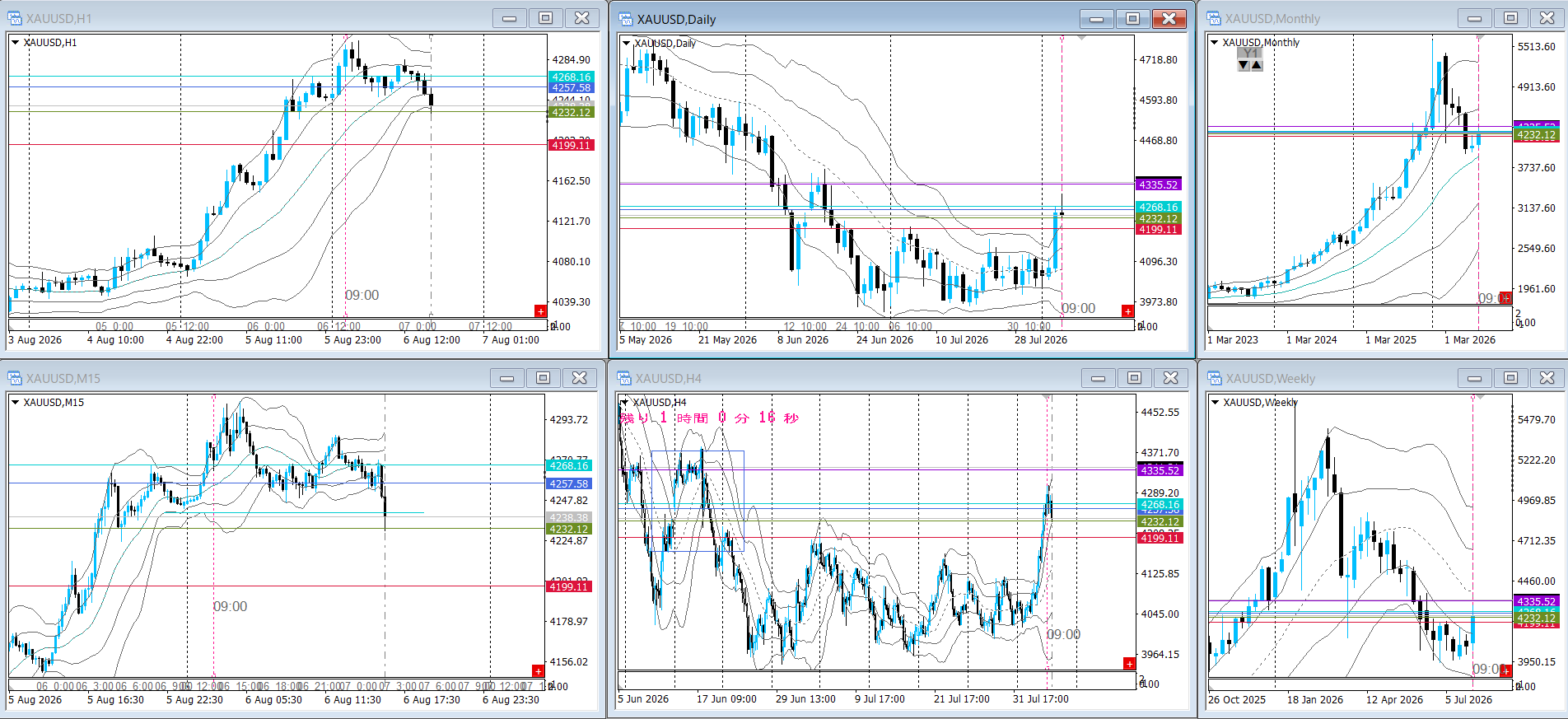Close the XAUUSD,Weekly chart window
This screenshot has height=719, width=1568.
[x=1547, y=378]
